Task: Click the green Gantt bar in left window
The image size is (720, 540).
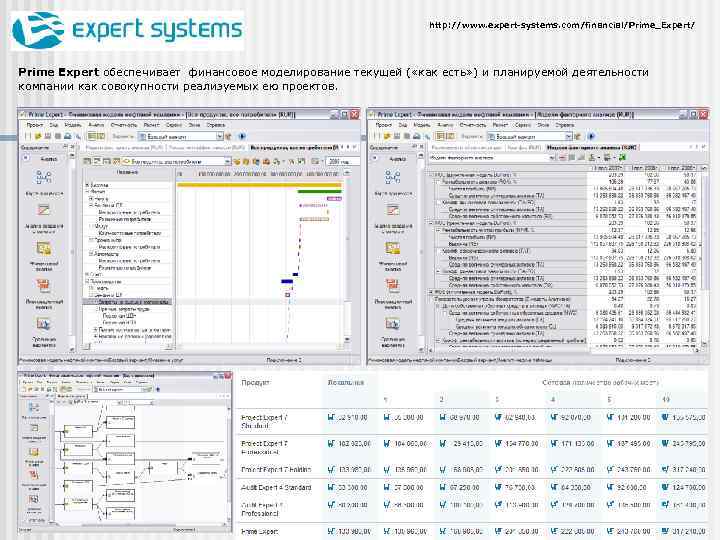Action: (320, 191)
